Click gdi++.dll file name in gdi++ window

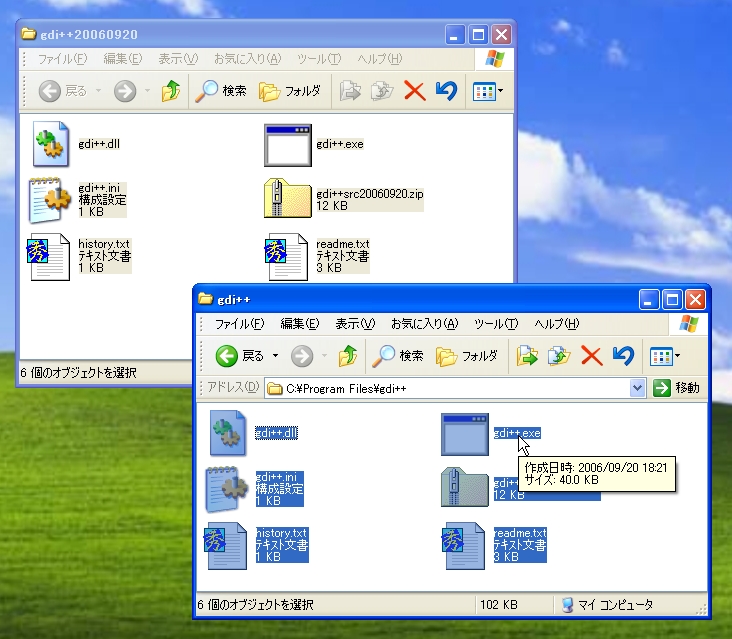pyautogui.click(x=276, y=433)
